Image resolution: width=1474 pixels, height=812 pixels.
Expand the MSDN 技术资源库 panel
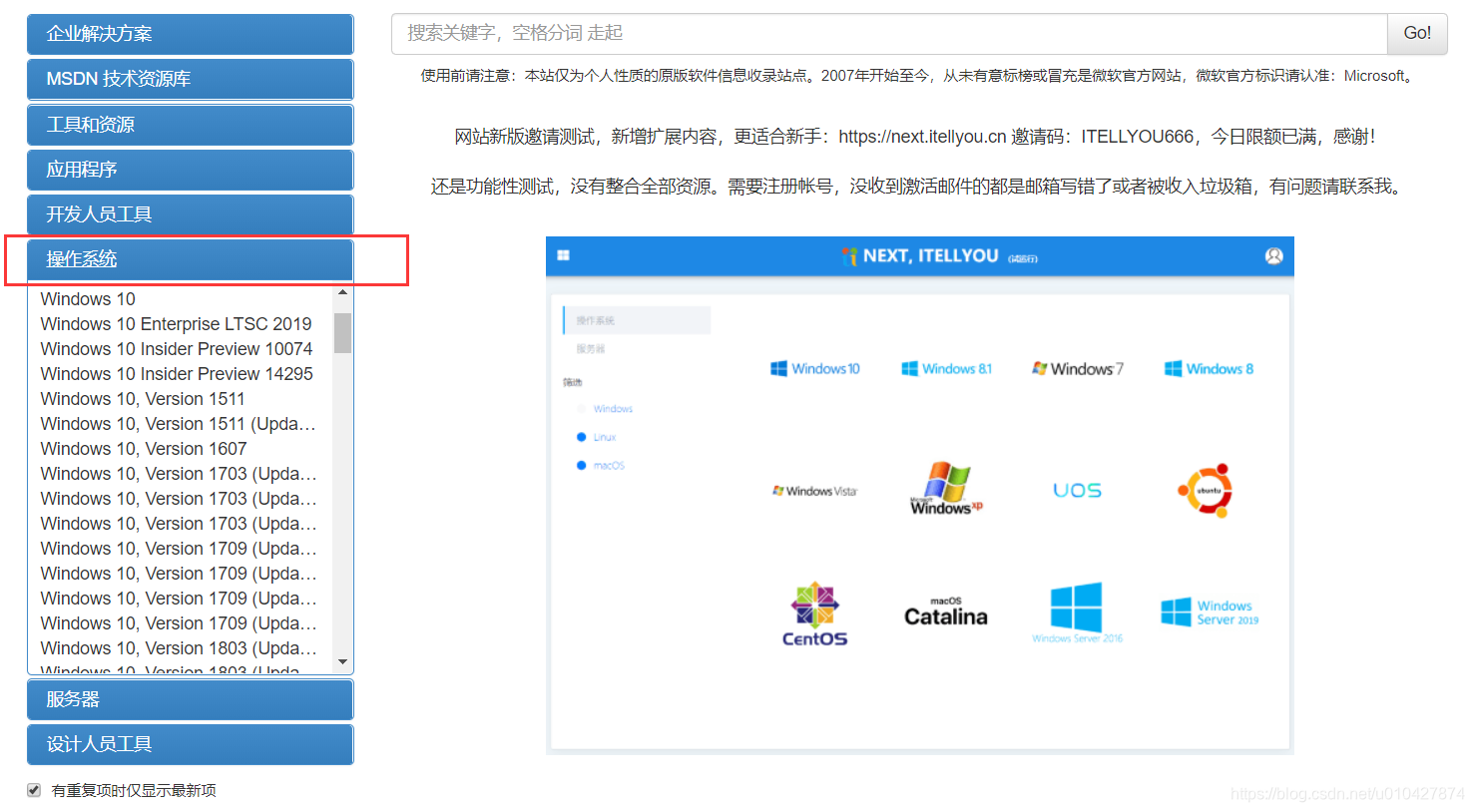coord(191,79)
